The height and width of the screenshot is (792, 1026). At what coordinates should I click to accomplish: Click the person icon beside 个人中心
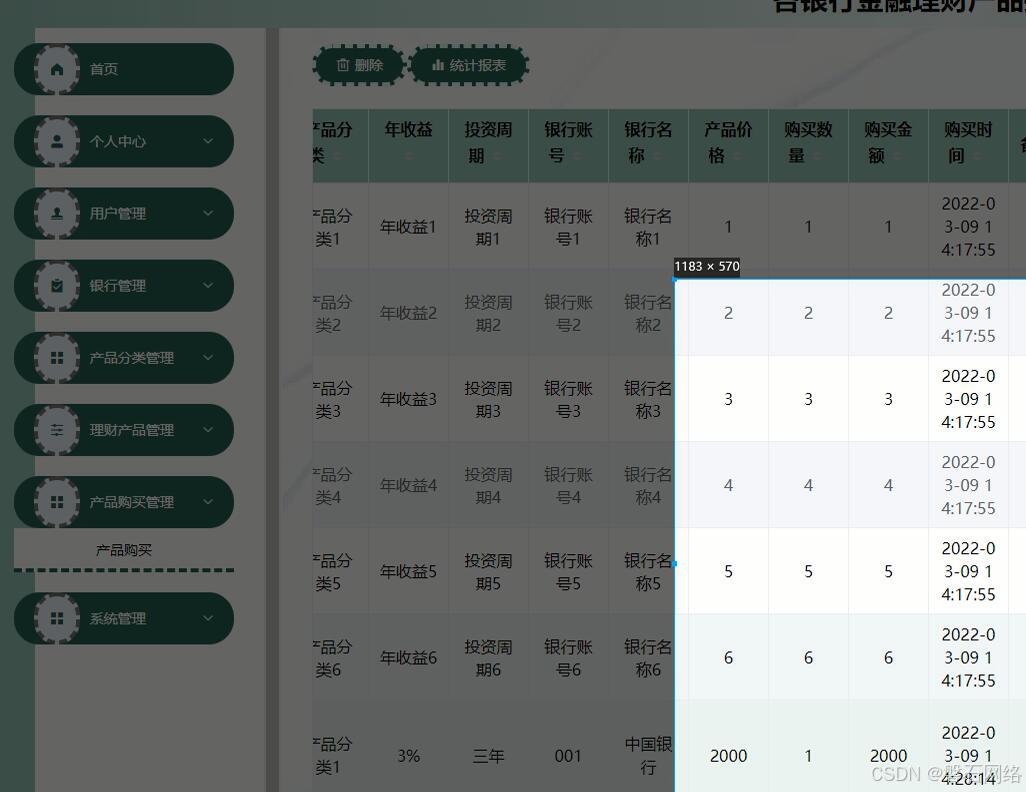(57, 141)
